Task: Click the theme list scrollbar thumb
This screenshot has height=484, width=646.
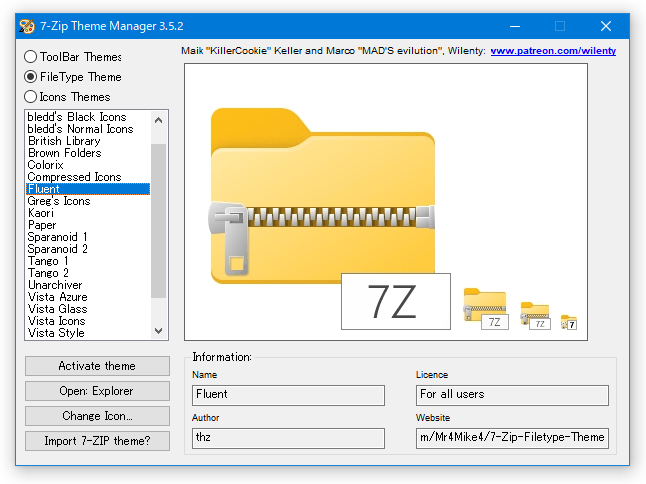Action: tap(158, 220)
